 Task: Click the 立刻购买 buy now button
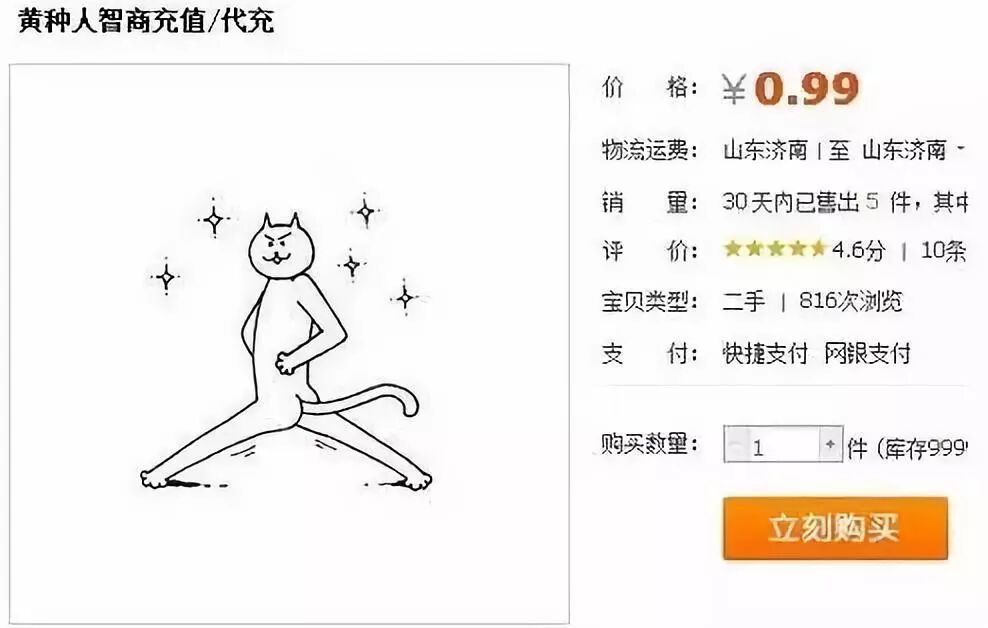[x=835, y=528]
